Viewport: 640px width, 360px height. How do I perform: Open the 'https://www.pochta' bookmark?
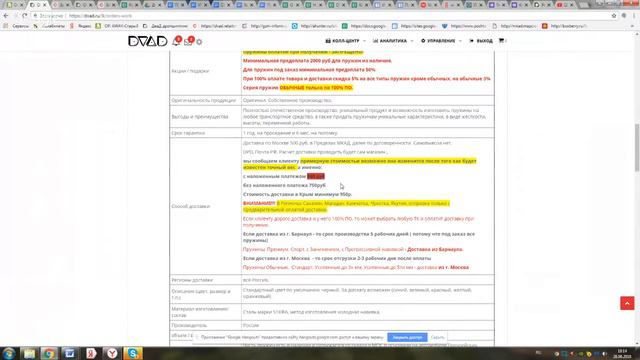464,26
